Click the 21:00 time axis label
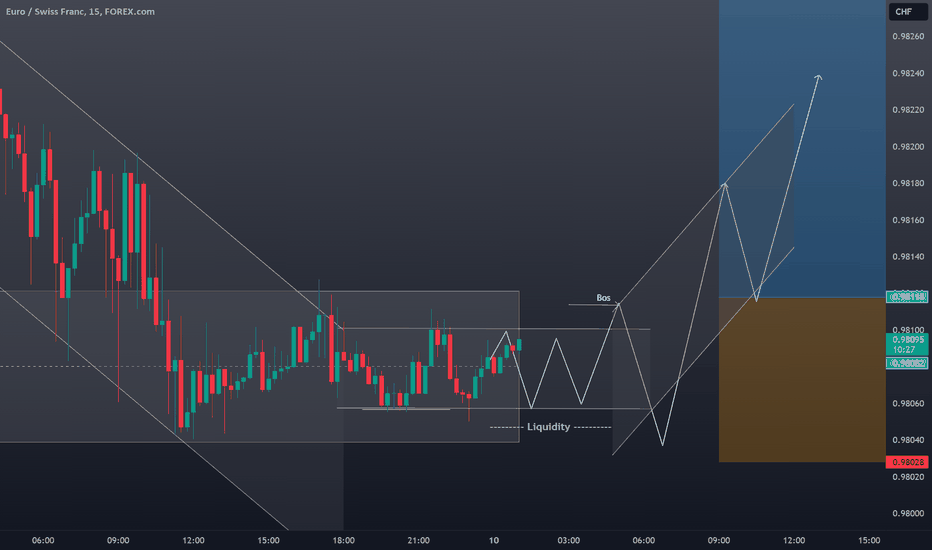Viewport: 932px width, 550px height. point(418,540)
